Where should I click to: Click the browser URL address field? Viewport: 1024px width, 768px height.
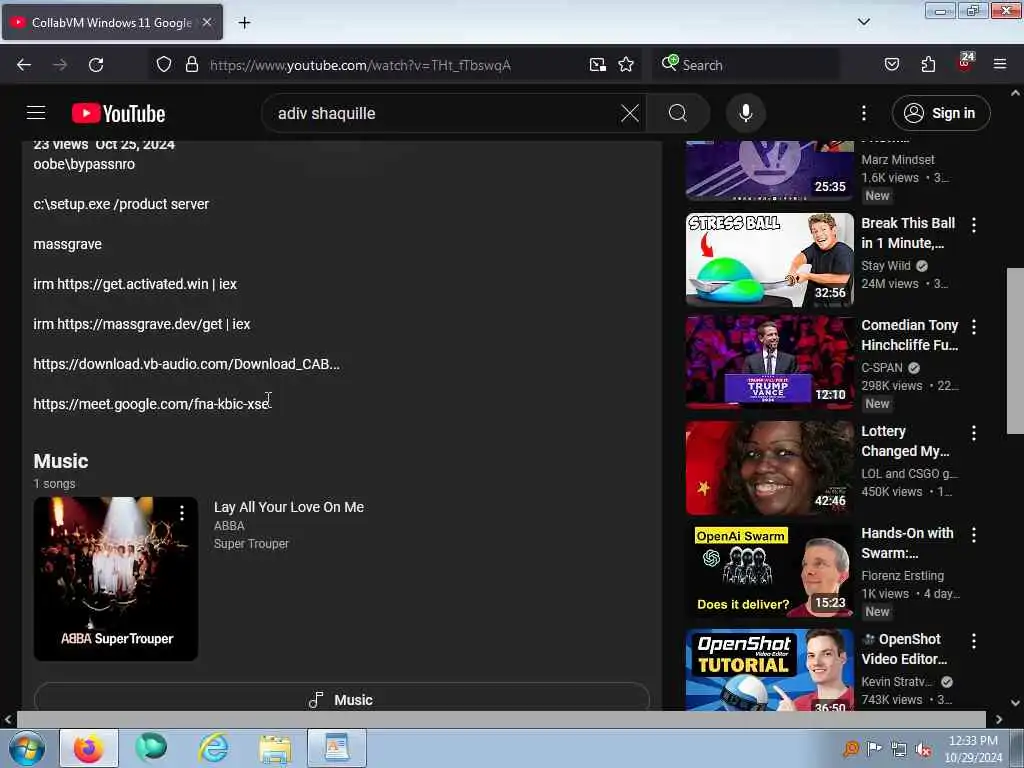coord(395,65)
